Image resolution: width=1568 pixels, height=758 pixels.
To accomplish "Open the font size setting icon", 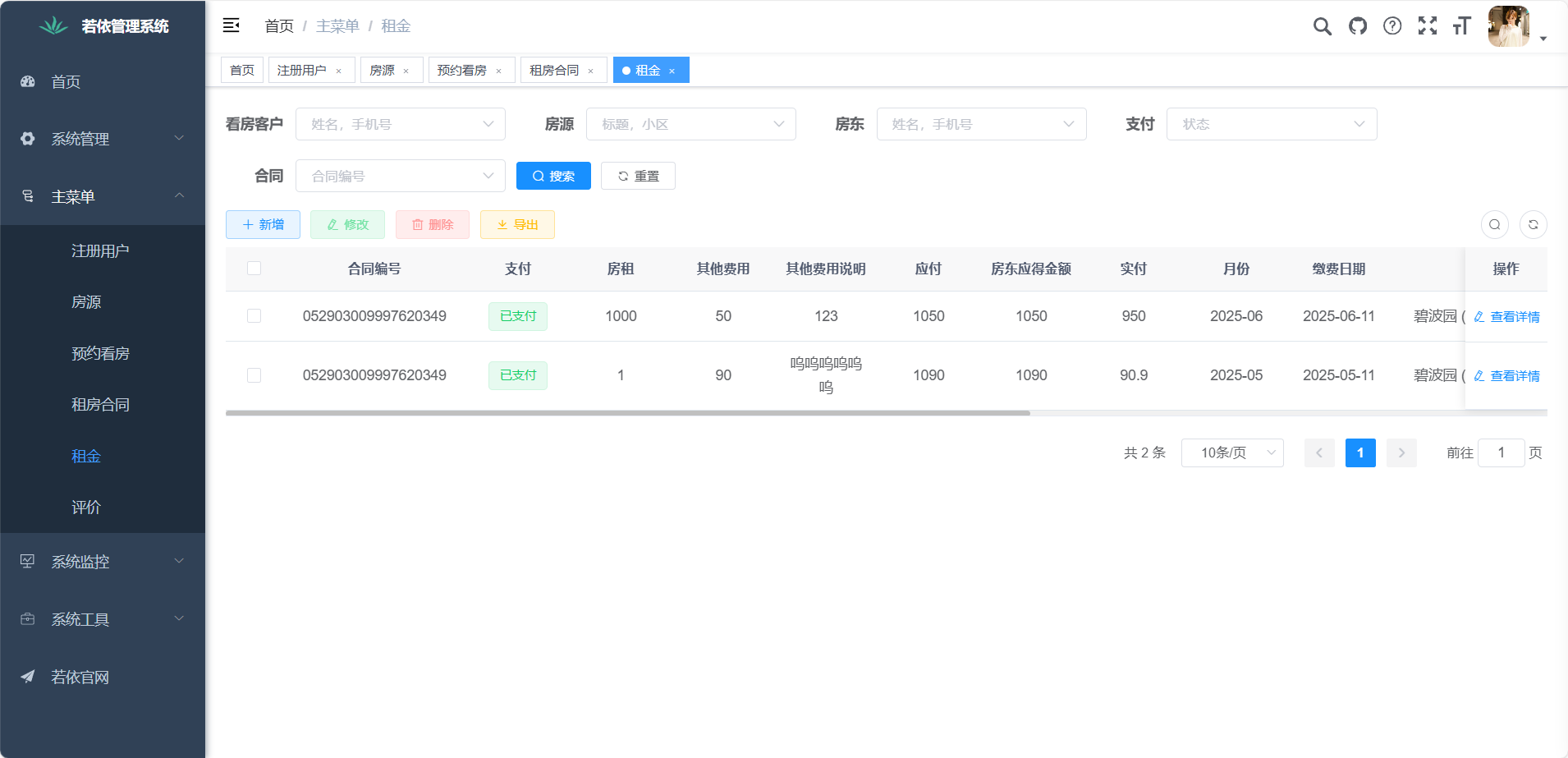I will tap(1461, 26).
